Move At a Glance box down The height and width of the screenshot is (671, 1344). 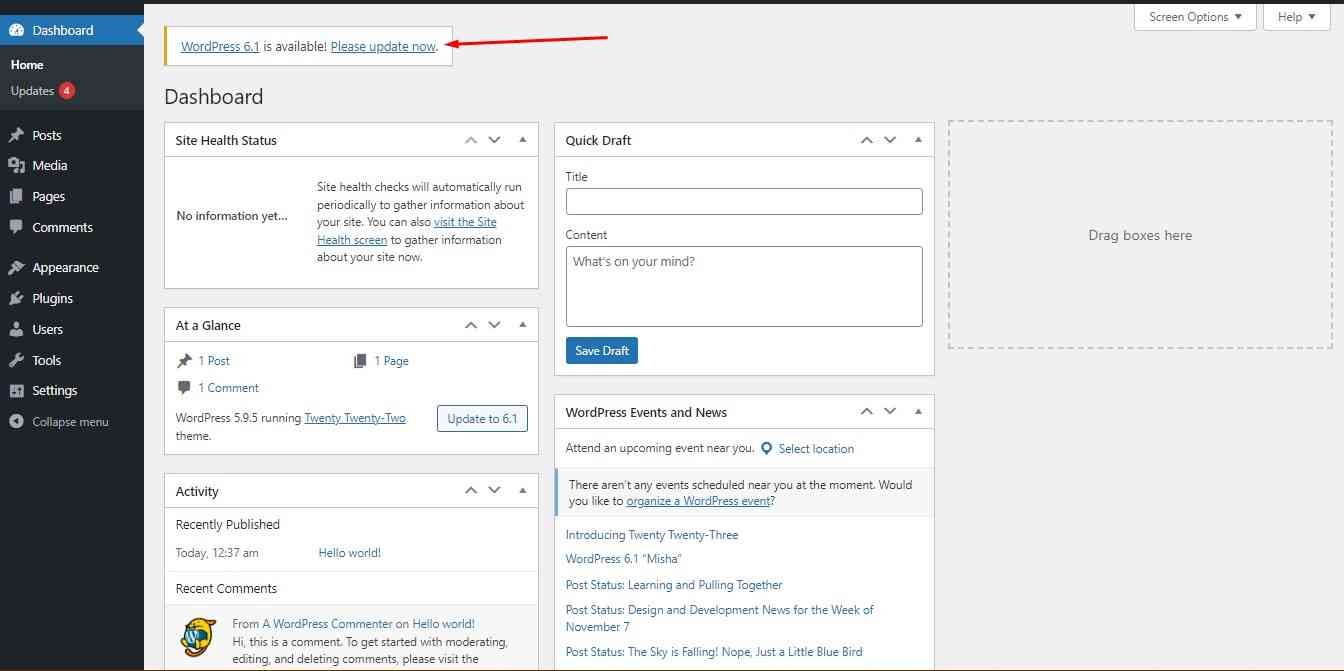[494, 325]
